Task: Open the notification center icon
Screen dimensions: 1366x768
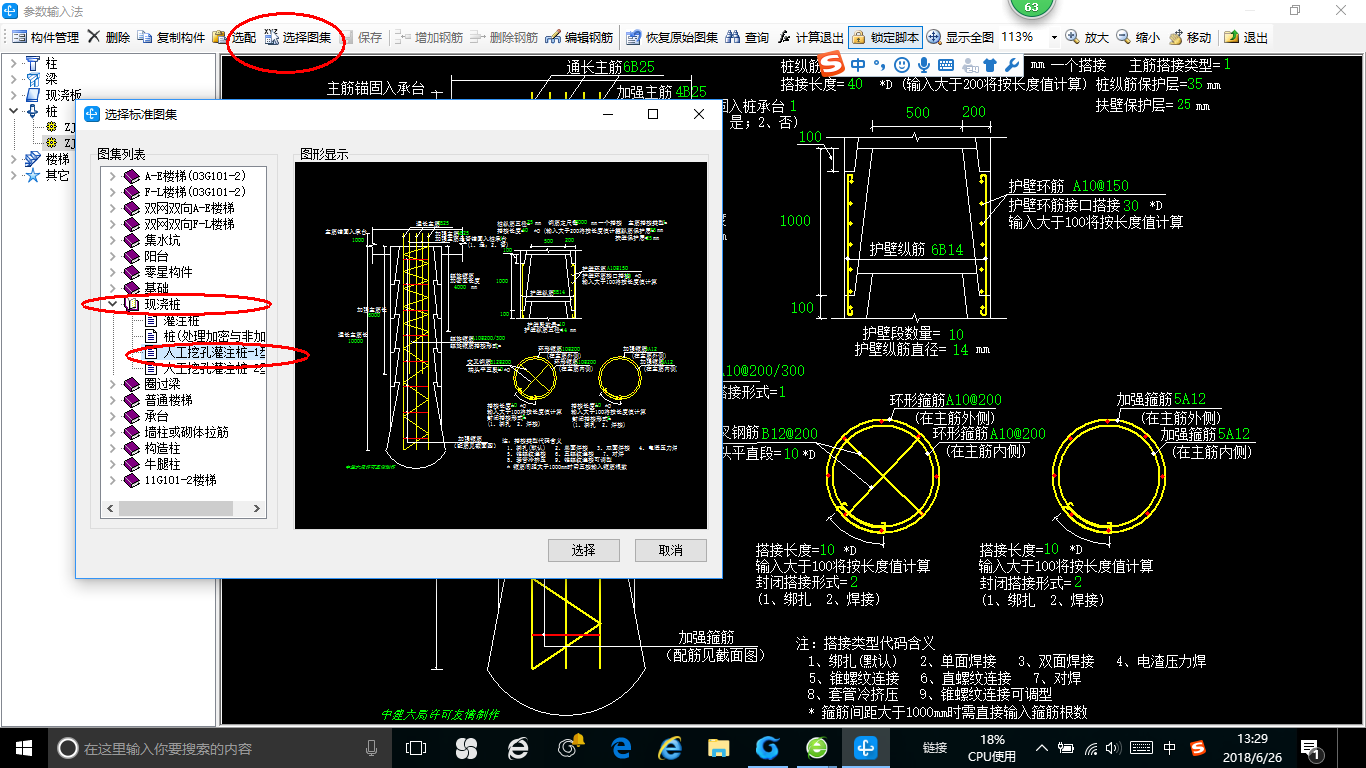Action: (1313, 748)
